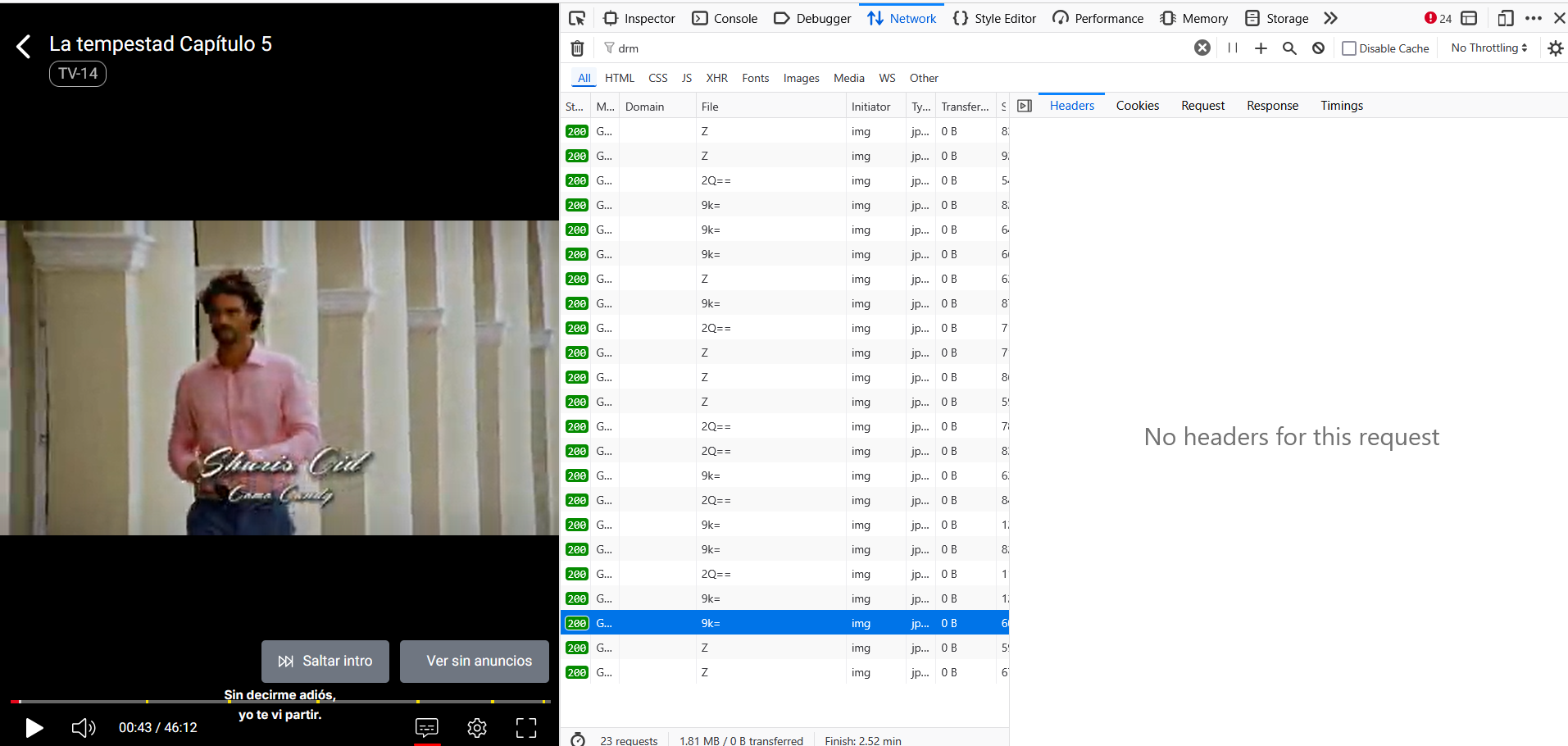Open network settings gear menu

coord(1555,48)
